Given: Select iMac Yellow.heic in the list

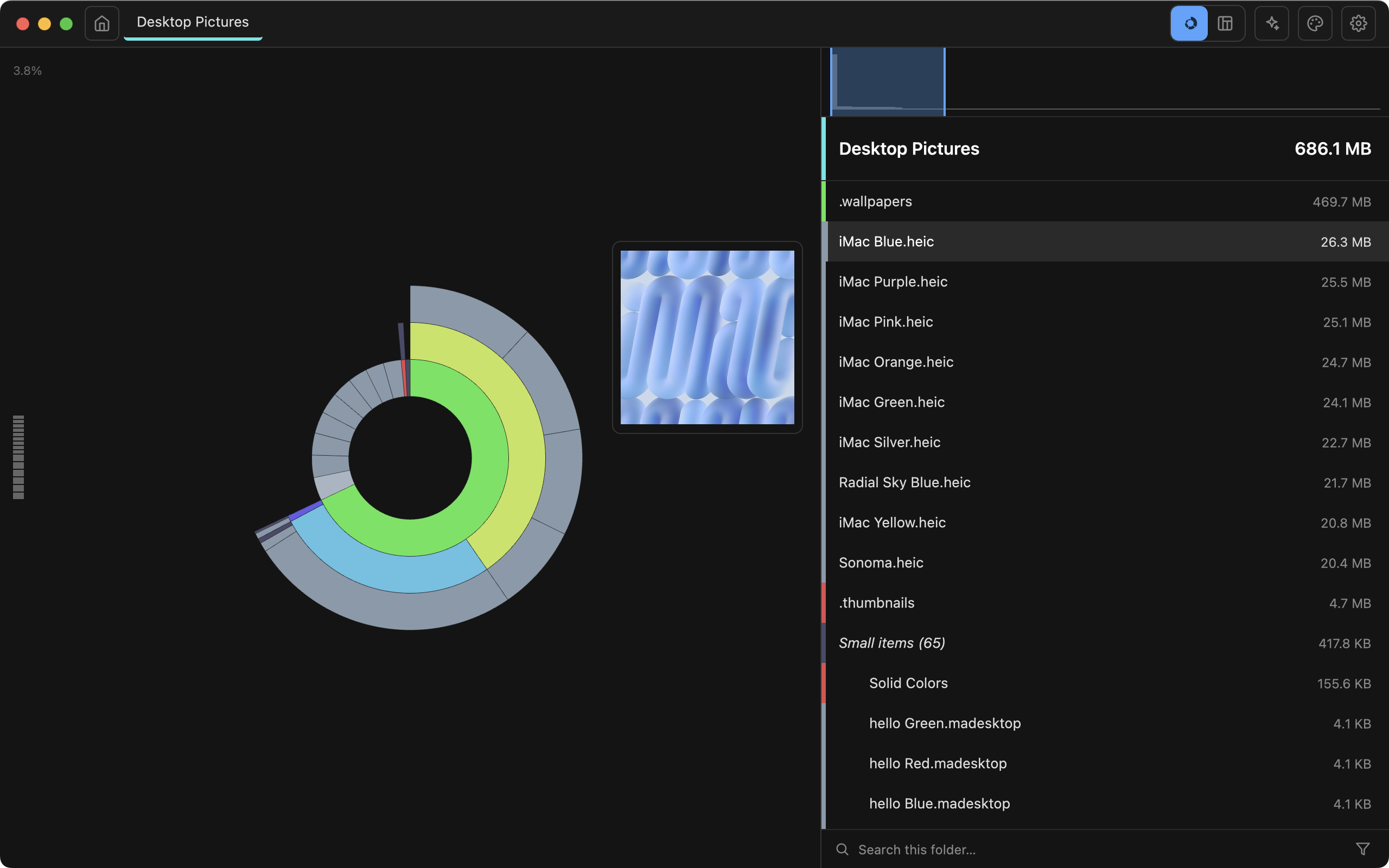Looking at the screenshot, I should pos(1105,523).
